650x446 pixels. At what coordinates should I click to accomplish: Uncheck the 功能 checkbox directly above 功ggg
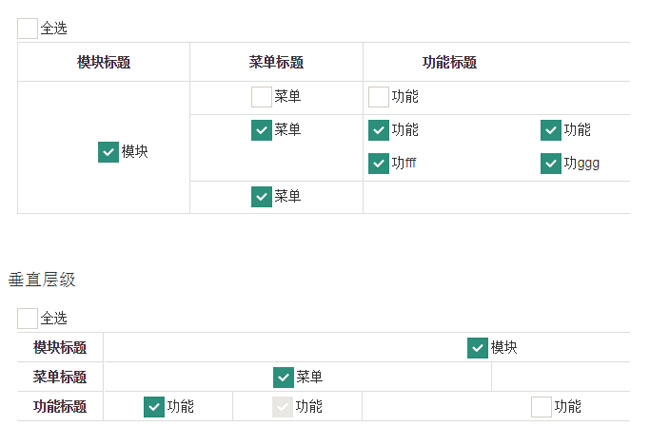click(x=551, y=130)
